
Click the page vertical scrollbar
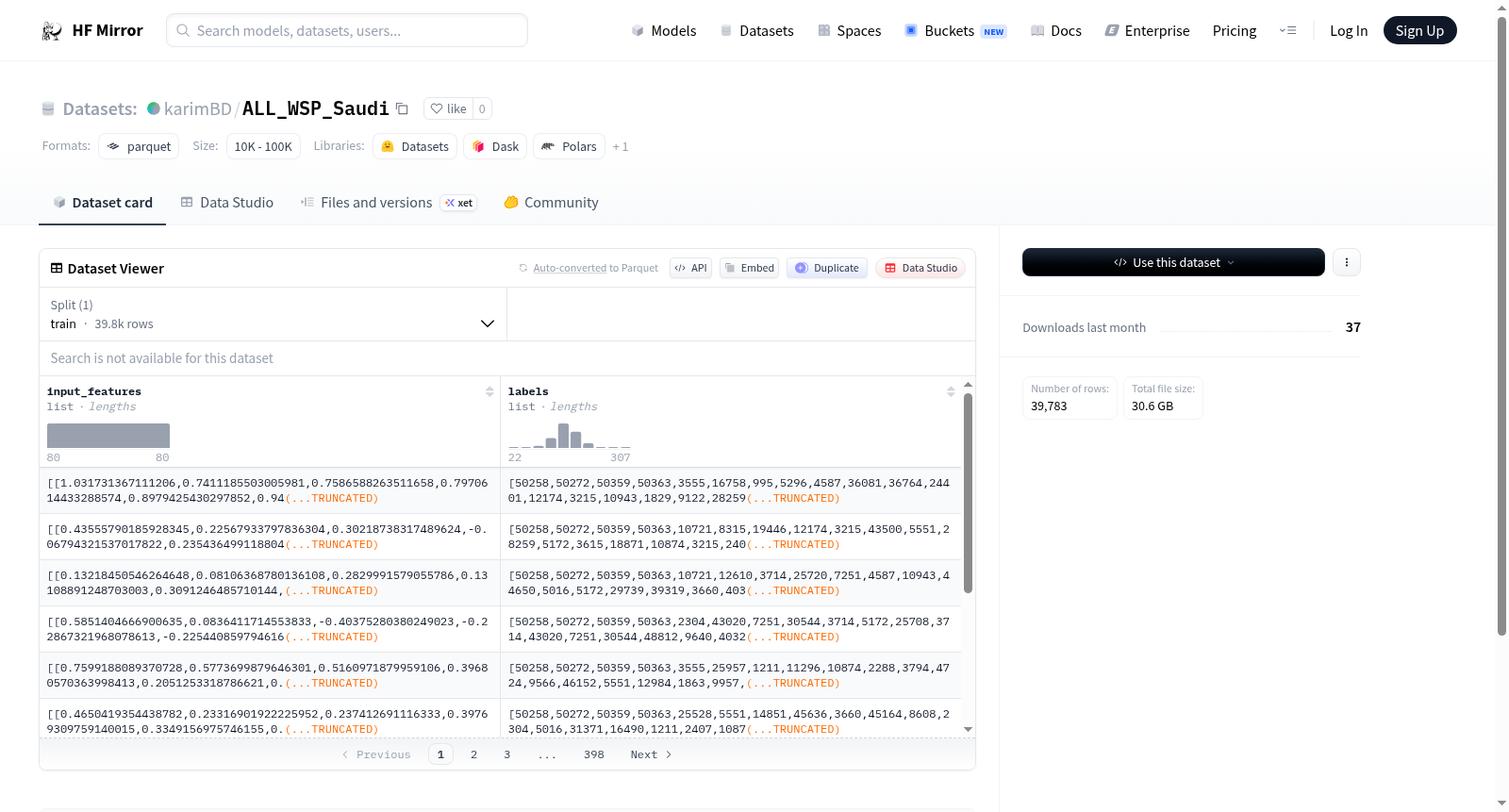click(1501, 325)
